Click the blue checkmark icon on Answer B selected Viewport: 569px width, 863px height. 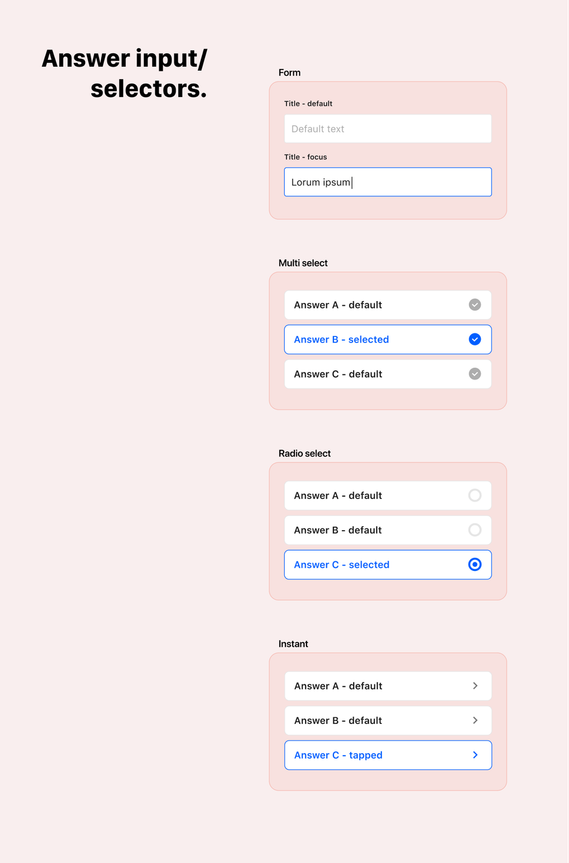coord(474,340)
